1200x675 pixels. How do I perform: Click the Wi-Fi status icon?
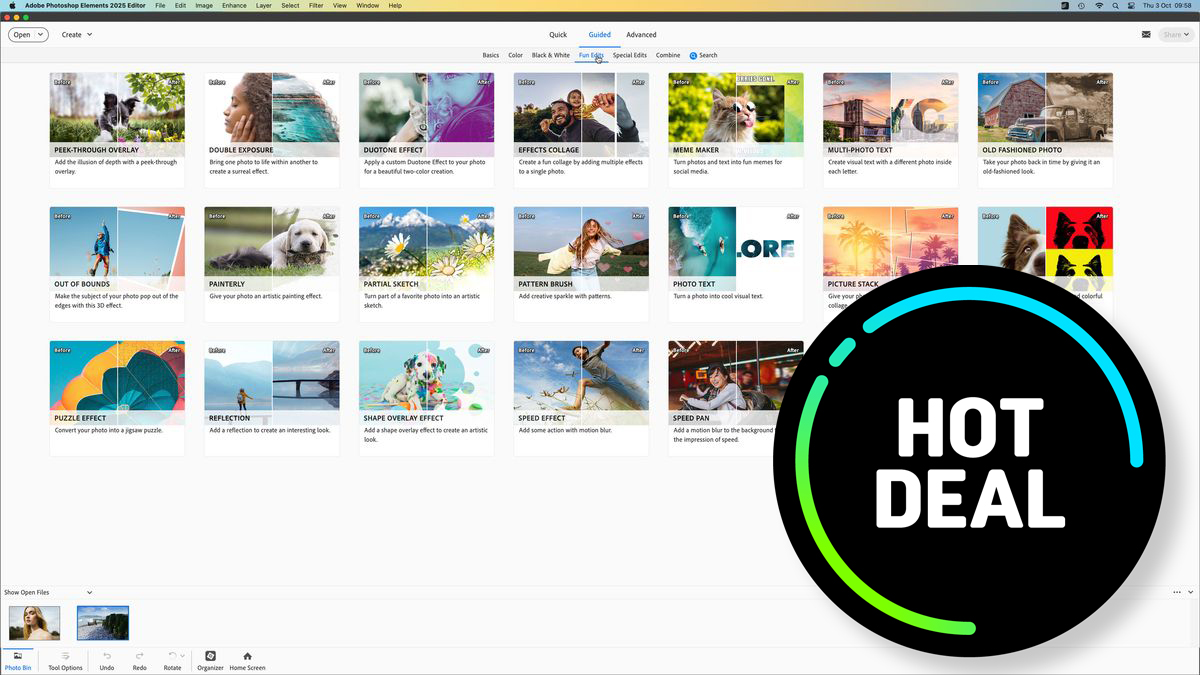(1100, 5)
